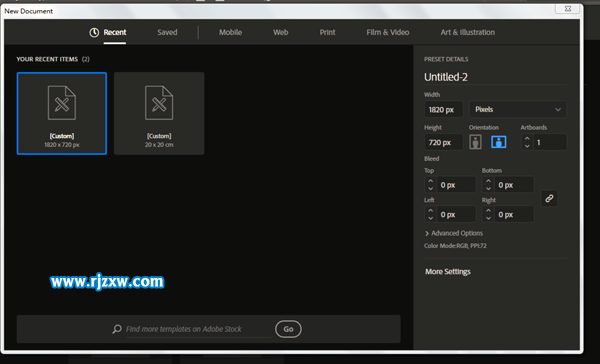Click the clock icon beside Recent

(x=94, y=33)
